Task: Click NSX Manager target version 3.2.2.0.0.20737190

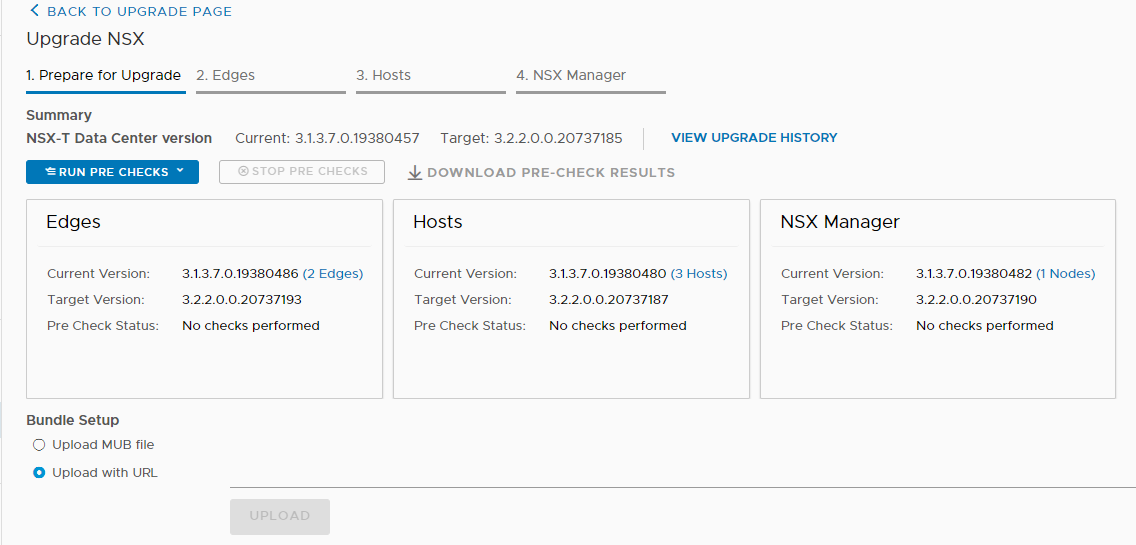Action: click(977, 300)
